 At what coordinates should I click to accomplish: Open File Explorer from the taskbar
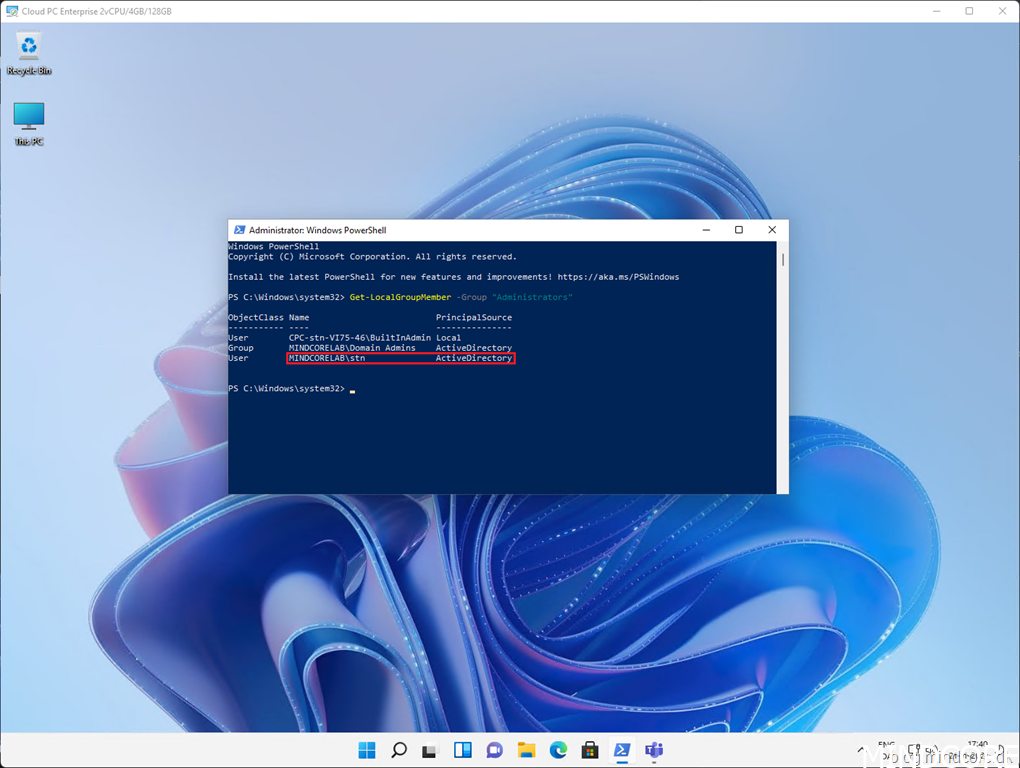click(525, 749)
